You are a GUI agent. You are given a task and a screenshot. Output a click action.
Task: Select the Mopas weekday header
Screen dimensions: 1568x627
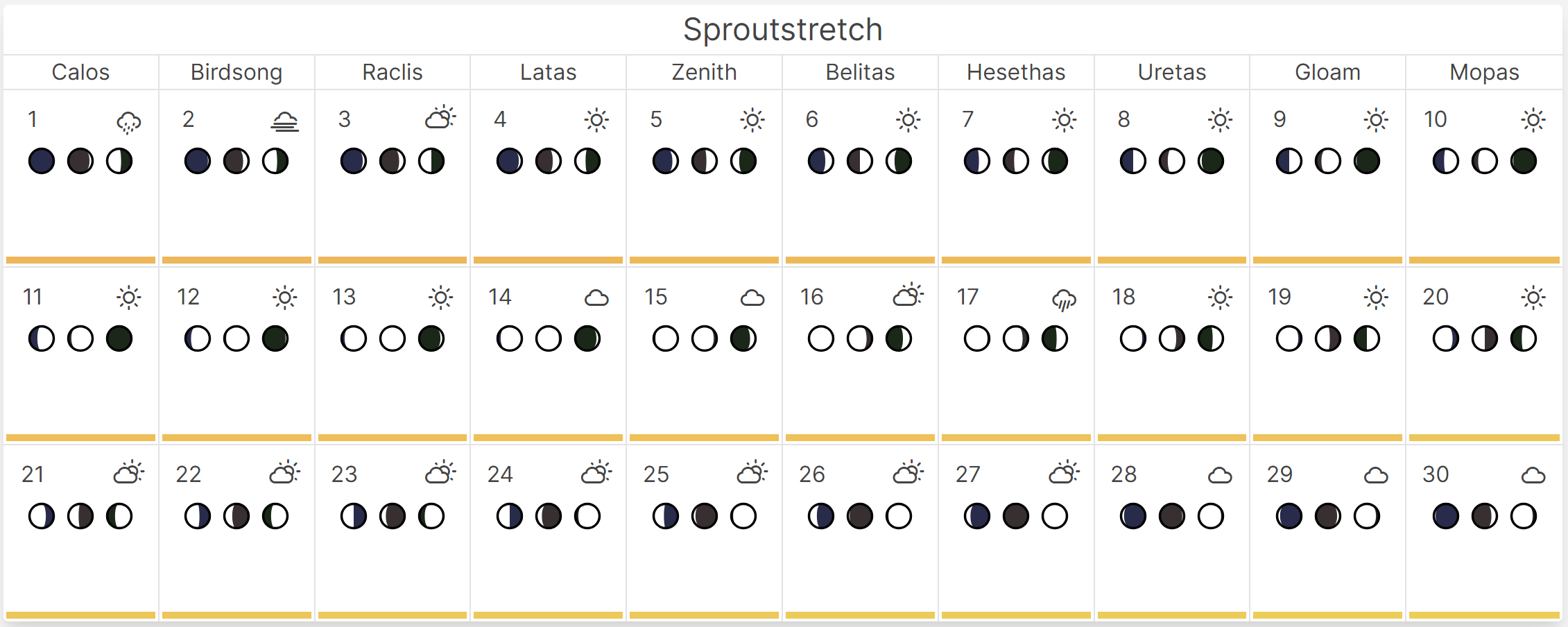pos(1484,72)
